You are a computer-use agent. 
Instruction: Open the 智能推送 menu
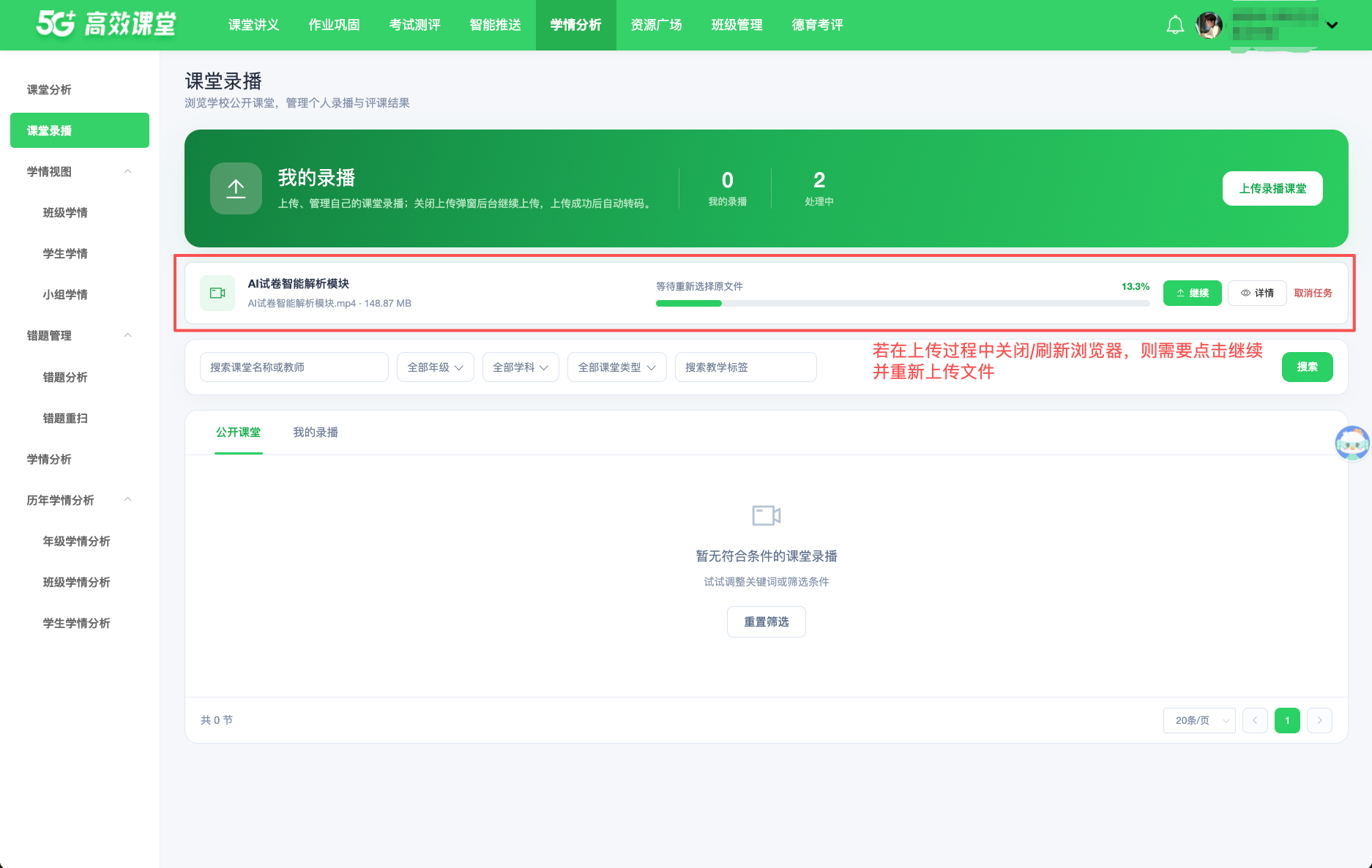point(496,25)
